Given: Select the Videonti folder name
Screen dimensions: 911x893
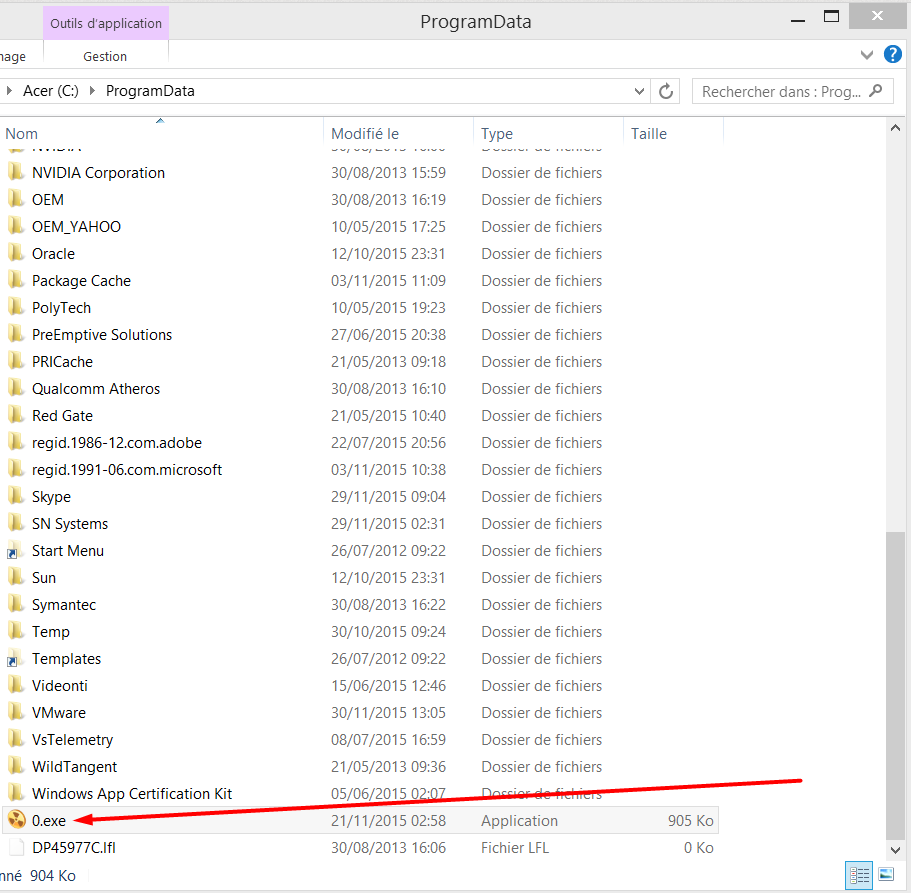Looking at the screenshot, I should point(59,686).
